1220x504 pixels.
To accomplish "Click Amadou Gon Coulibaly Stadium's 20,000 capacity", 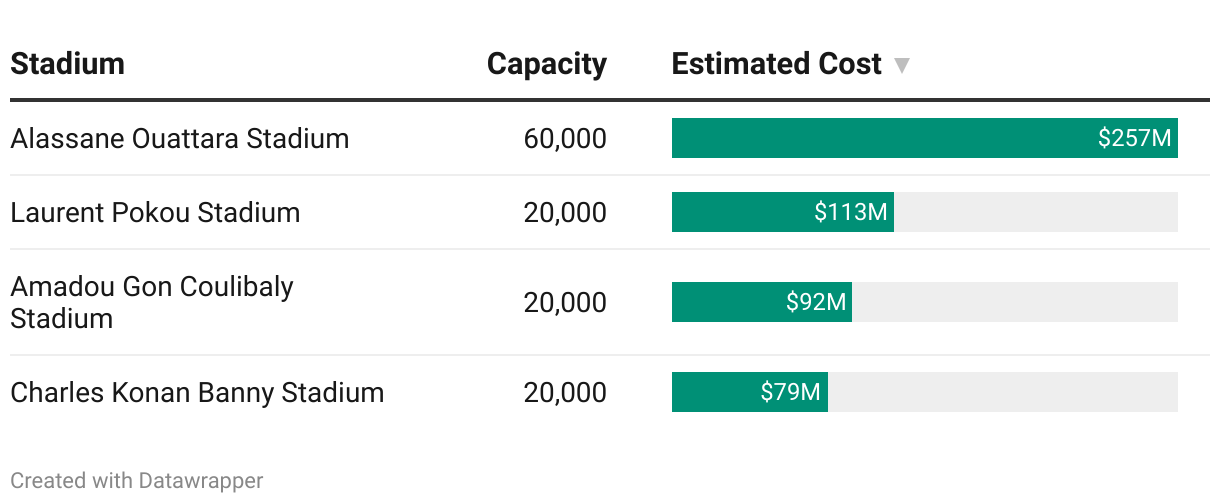I will (564, 302).
